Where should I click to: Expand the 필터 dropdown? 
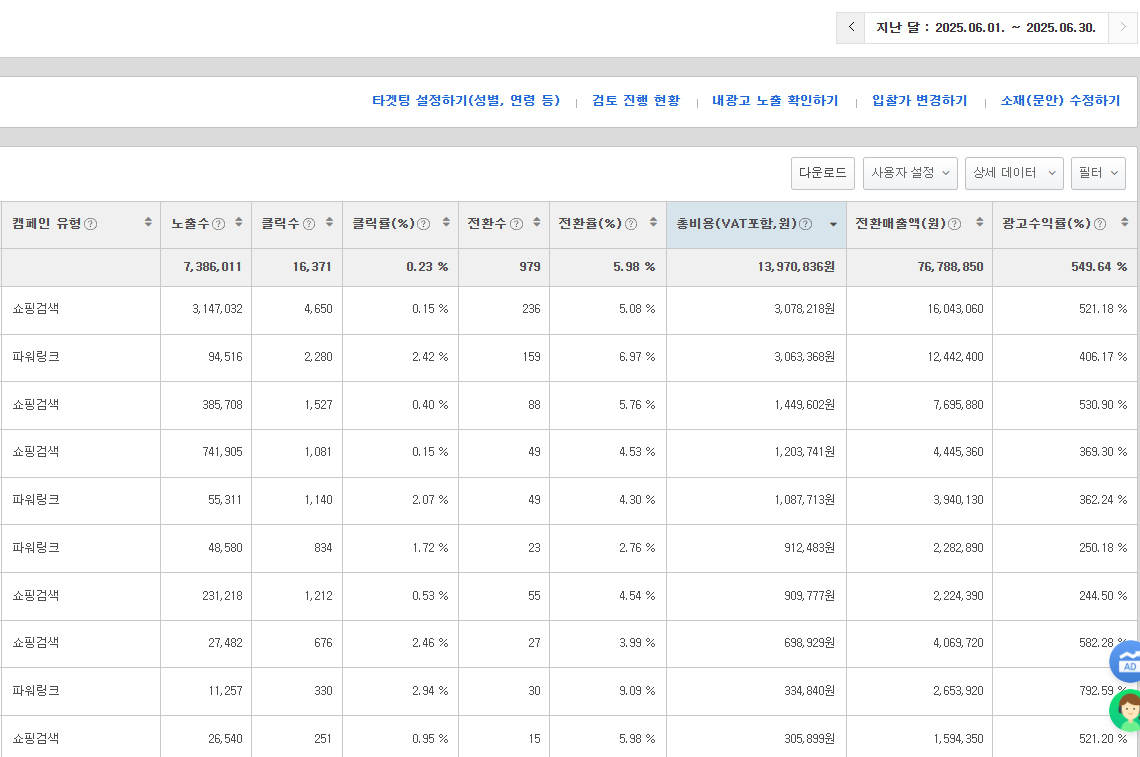point(1098,173)
